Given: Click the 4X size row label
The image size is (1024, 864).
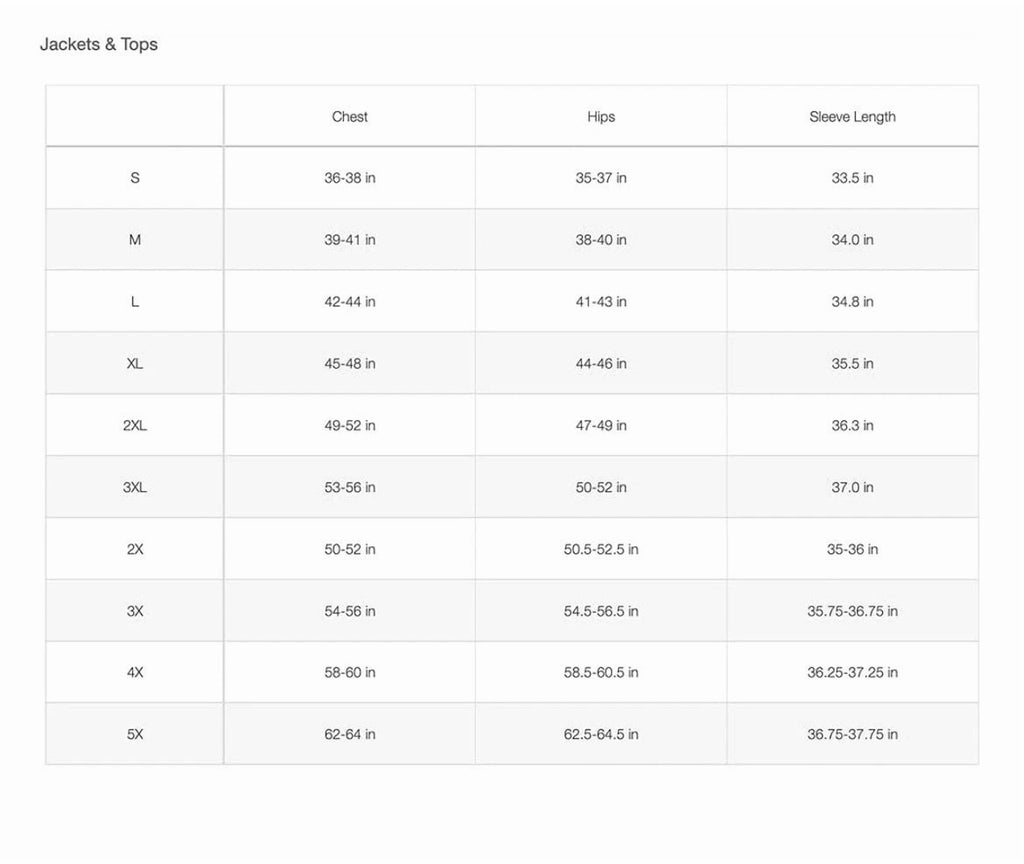Looking at the screenshot, I should [135, 673].
